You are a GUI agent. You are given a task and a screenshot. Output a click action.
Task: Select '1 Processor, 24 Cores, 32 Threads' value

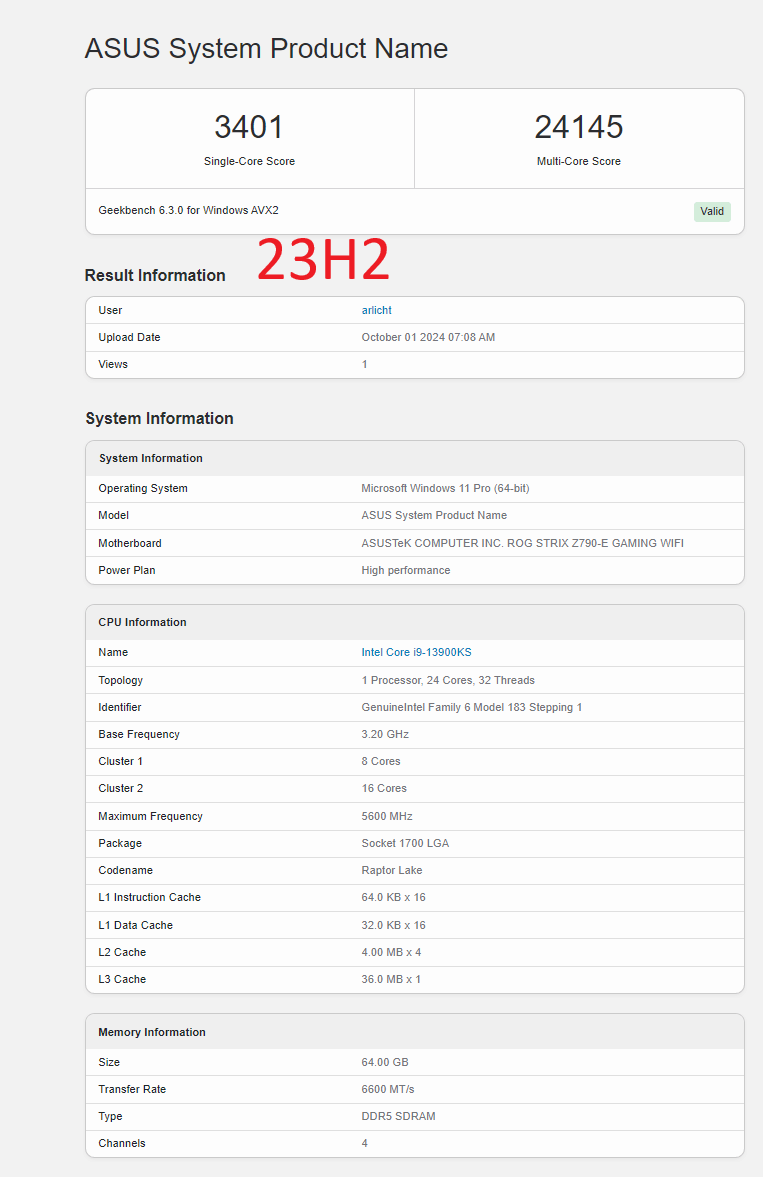point(448,680)
